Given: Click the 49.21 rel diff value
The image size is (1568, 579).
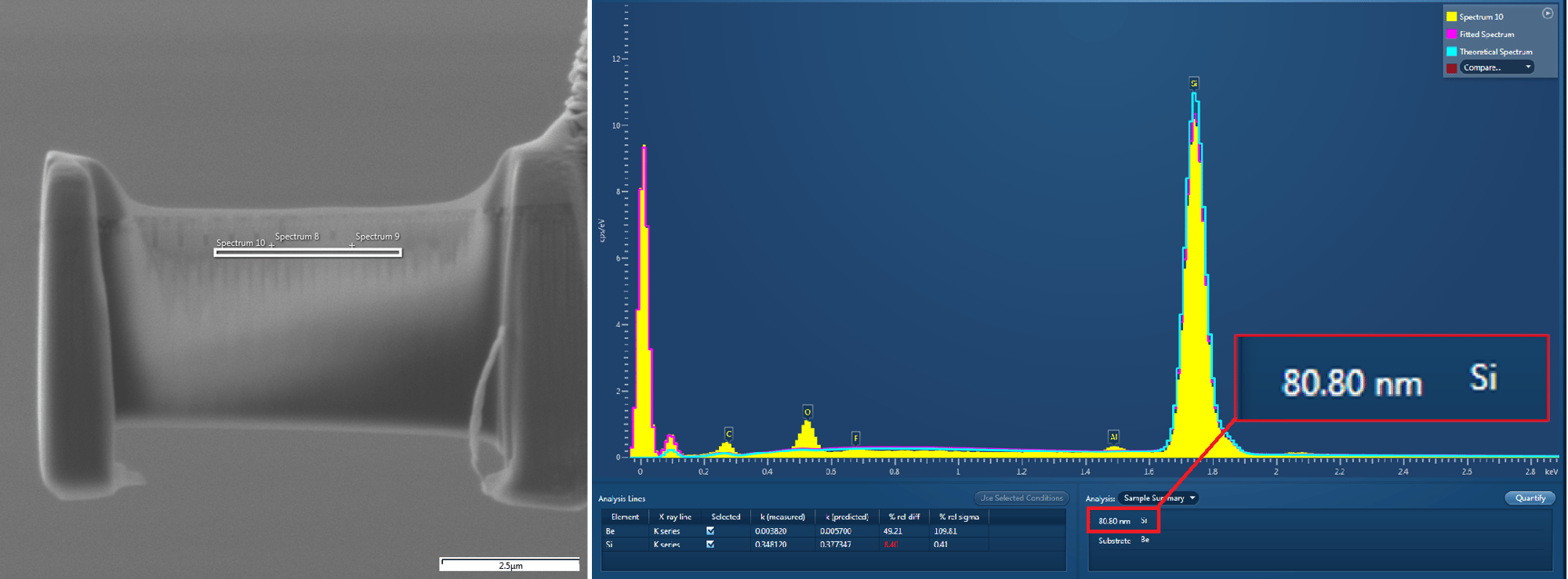Looking at the screenshot, I should click(x=892, y=531).
